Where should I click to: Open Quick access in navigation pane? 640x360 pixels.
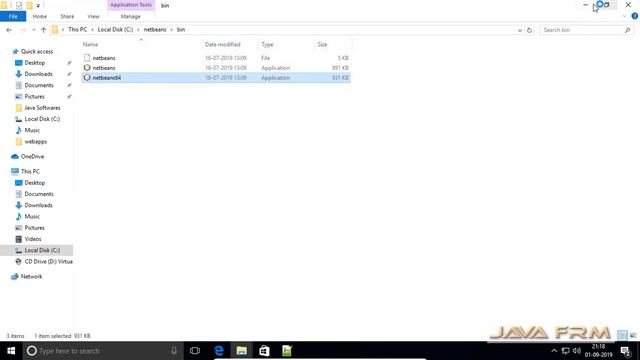click(37, 51)
